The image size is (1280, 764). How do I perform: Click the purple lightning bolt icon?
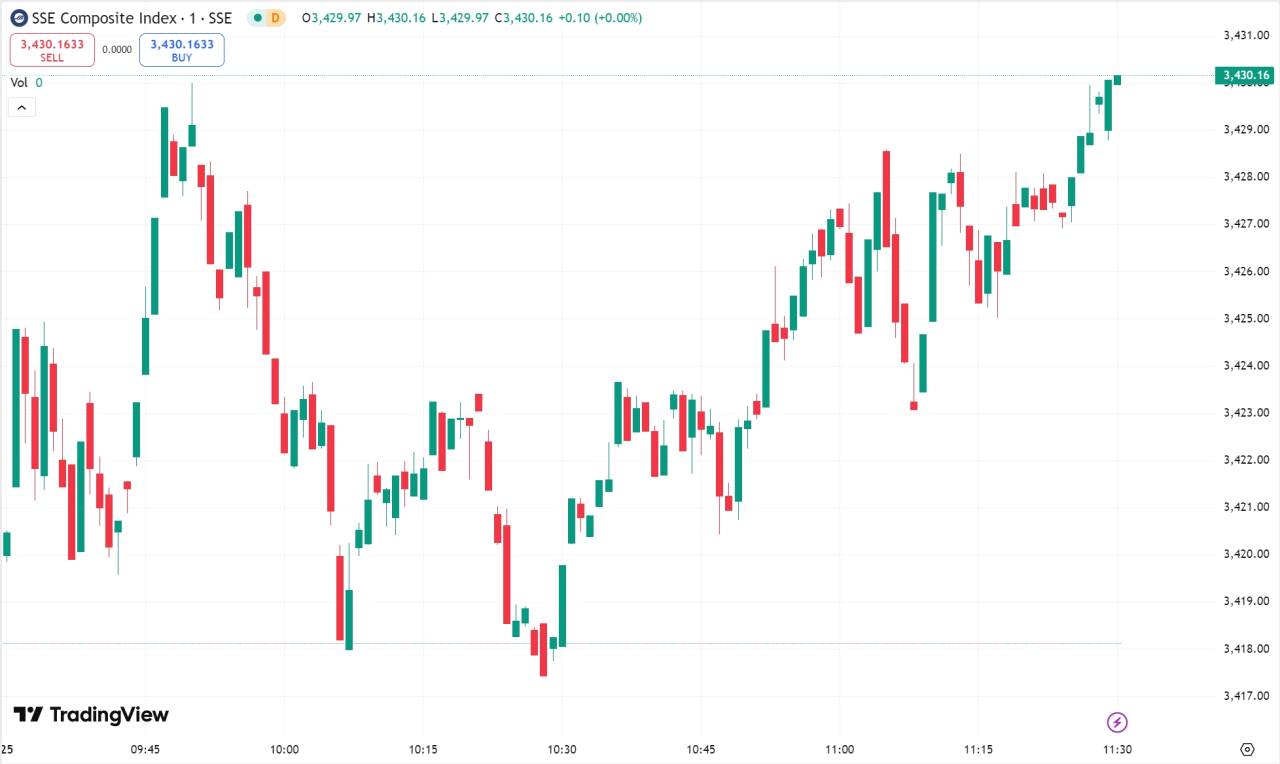[1118, 722]
